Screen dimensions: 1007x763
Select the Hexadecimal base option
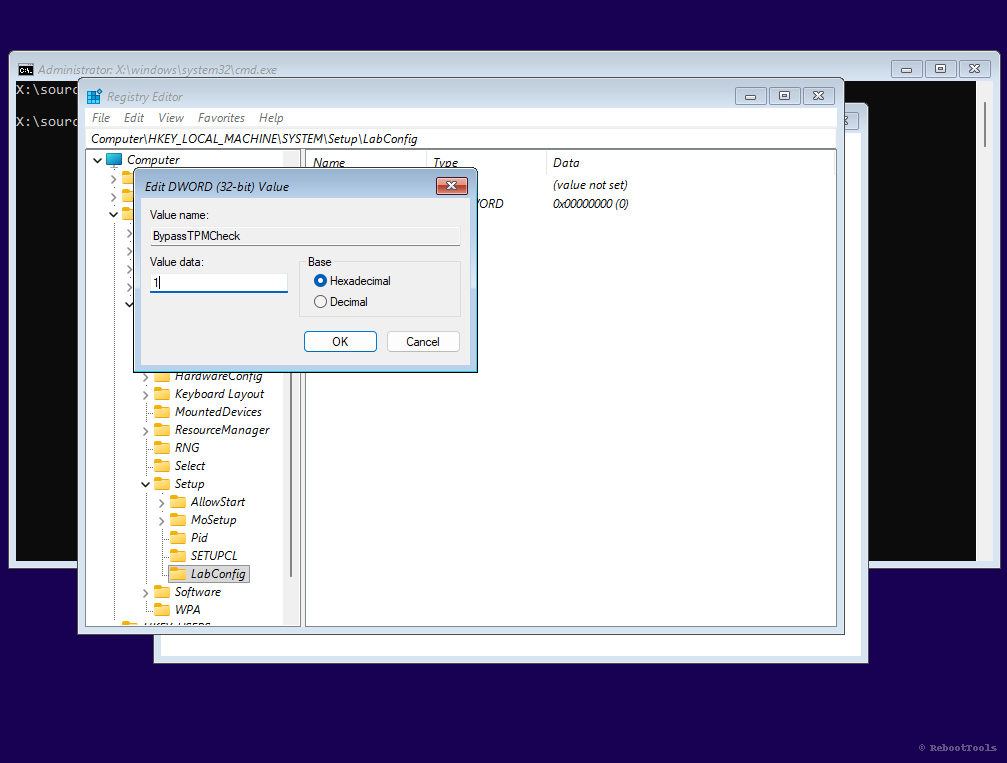(x=320, y=281)
